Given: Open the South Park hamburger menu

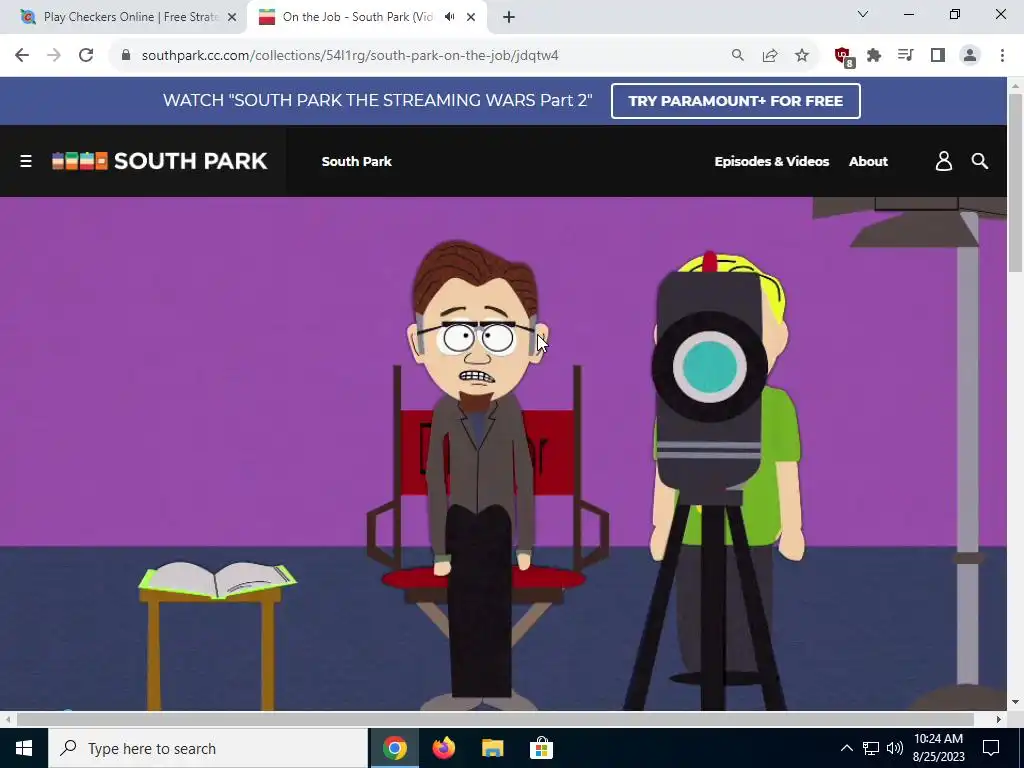Looking at the screenshot, I should (x=25, y=161).
